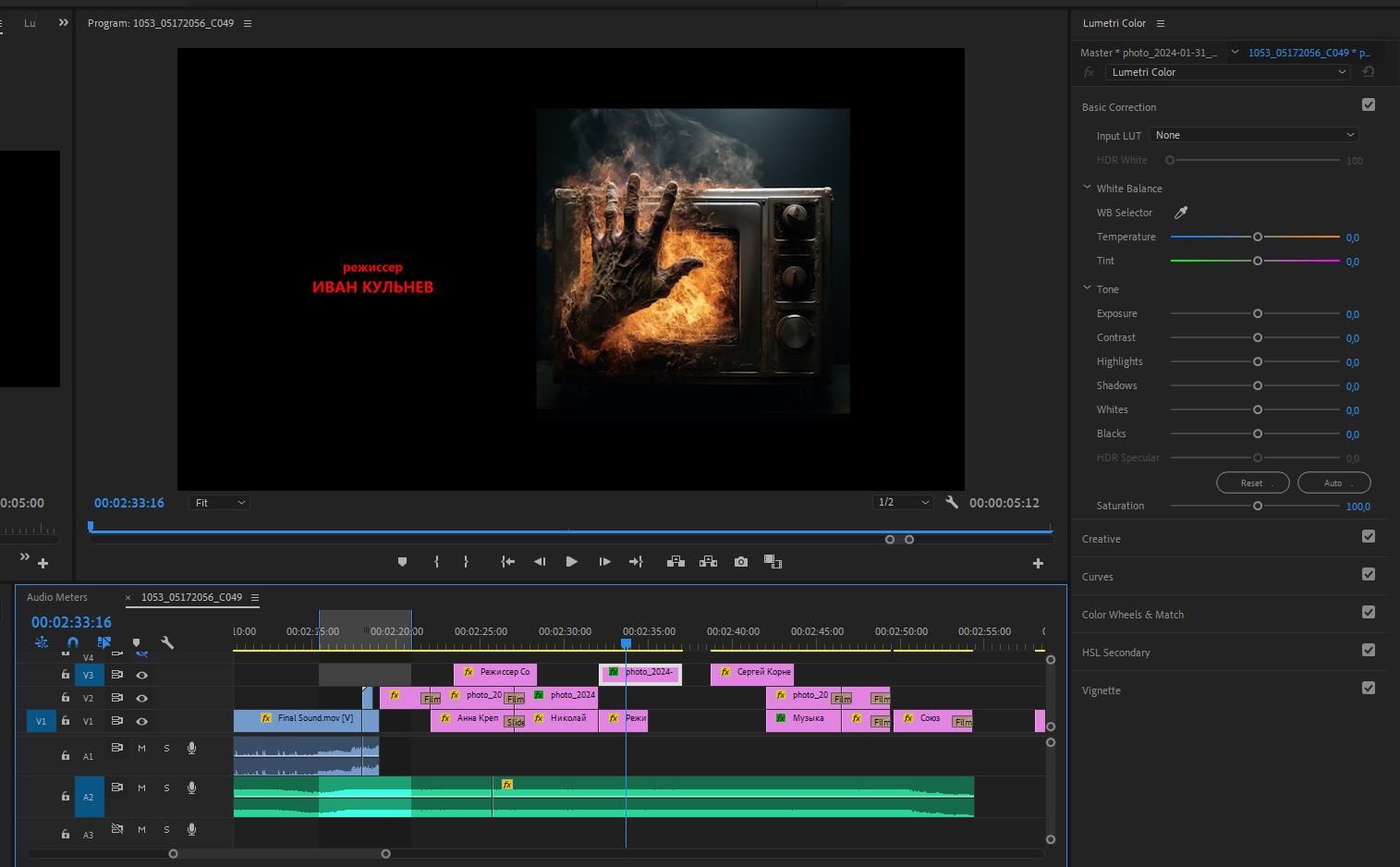Close the 1053_05172056_C049 sequence tab
This screenshot has width=1400, height=867.
[128, 597]
